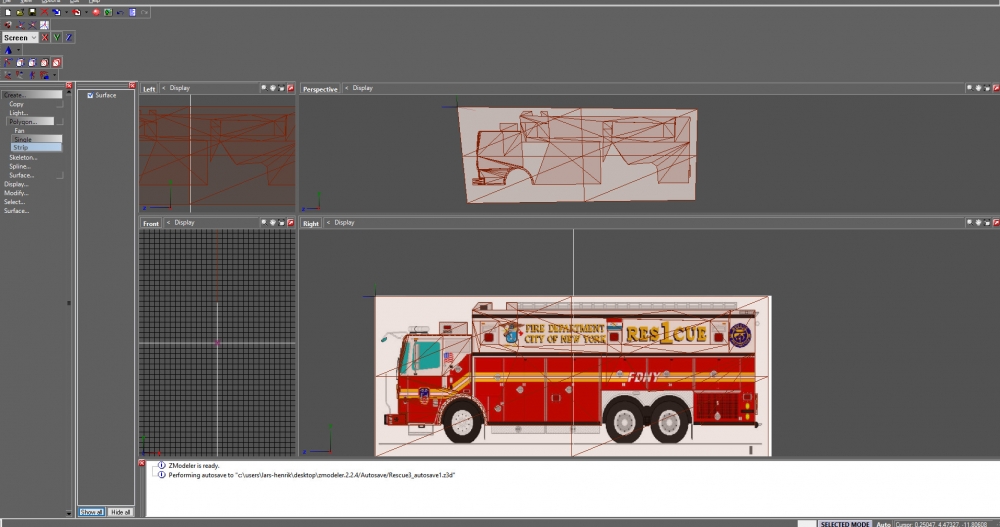Screen dimensions: 1000x527
Task: Open the bottom Surface... command menu
Action: pos(17,211)
